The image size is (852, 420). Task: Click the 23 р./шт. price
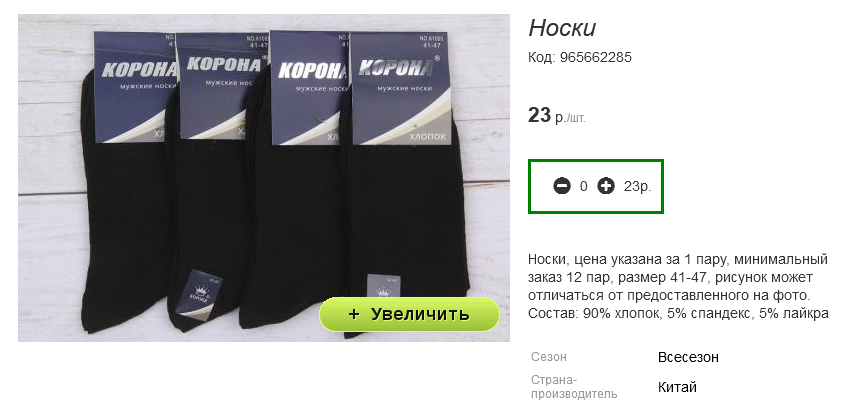click(557, 116)
